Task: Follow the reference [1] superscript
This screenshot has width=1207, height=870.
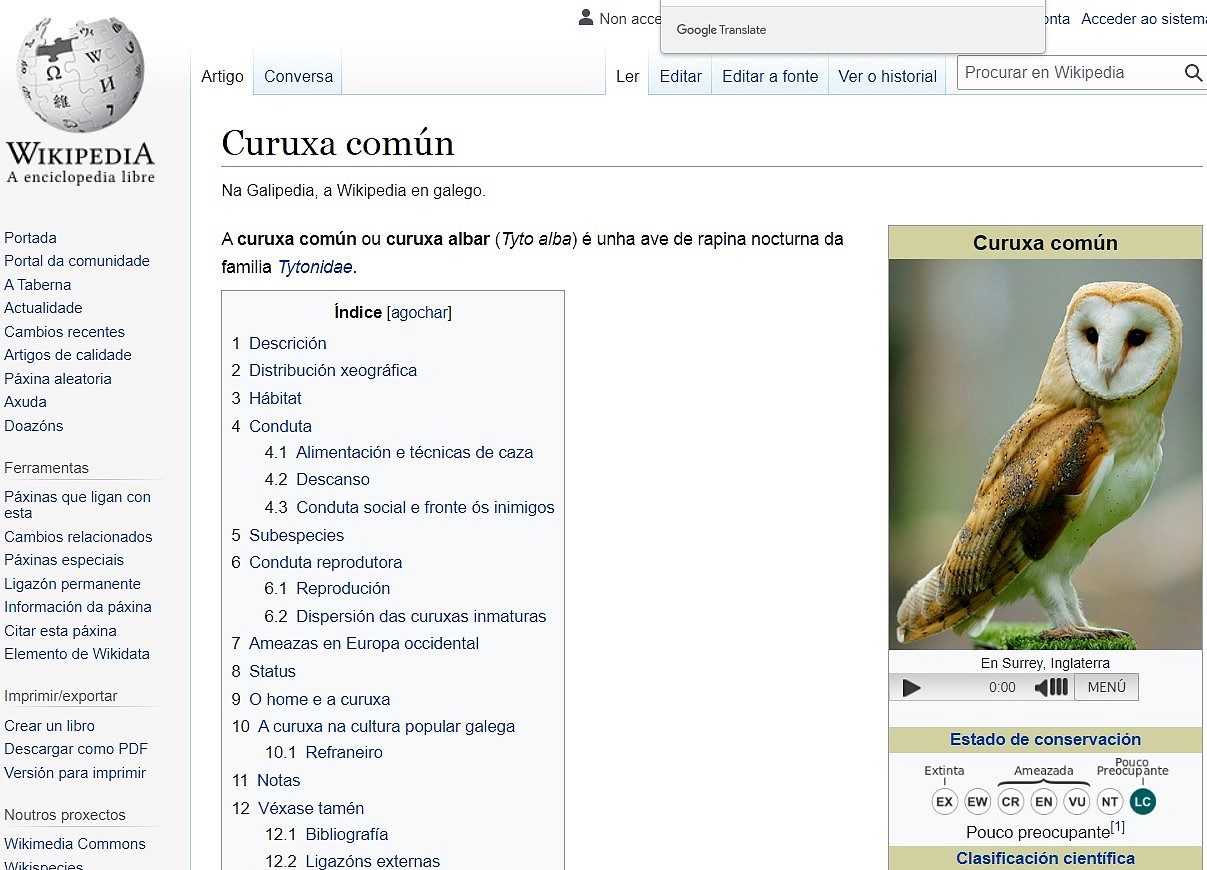Action: pos(1118,827)
